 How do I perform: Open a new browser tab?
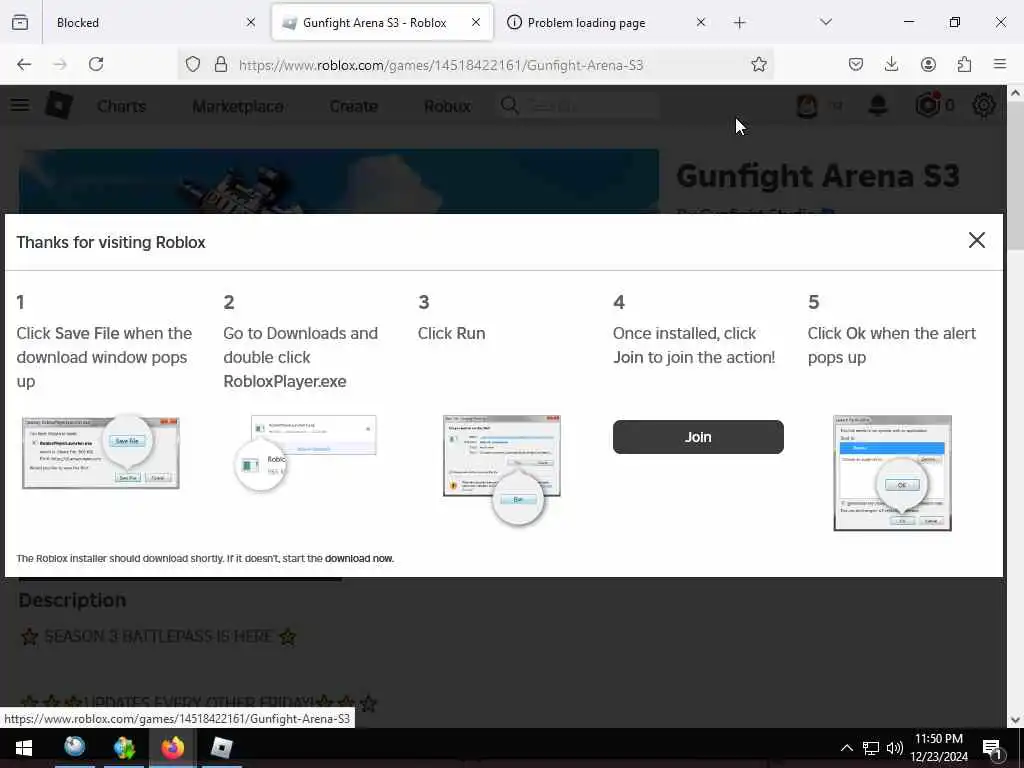click(x=739, y=23)
